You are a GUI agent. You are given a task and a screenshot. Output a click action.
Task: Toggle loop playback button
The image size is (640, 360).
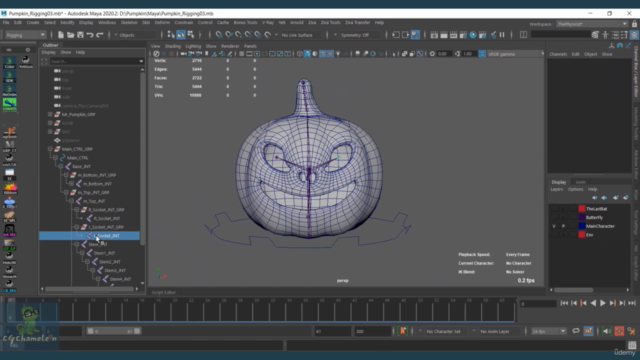click(x=576, y=331)
